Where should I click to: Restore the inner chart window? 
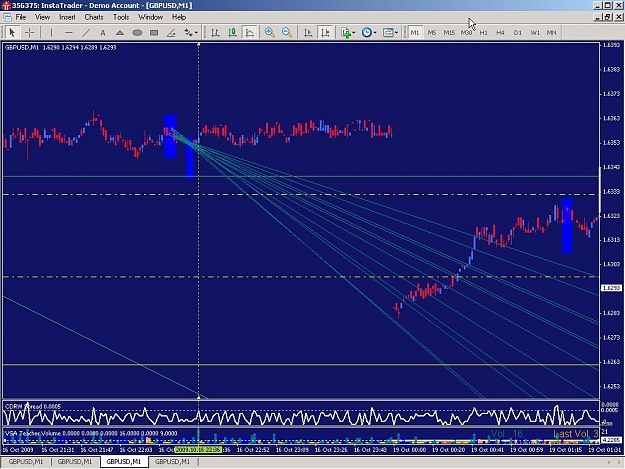pyautogui.click(x=608, y=17)
